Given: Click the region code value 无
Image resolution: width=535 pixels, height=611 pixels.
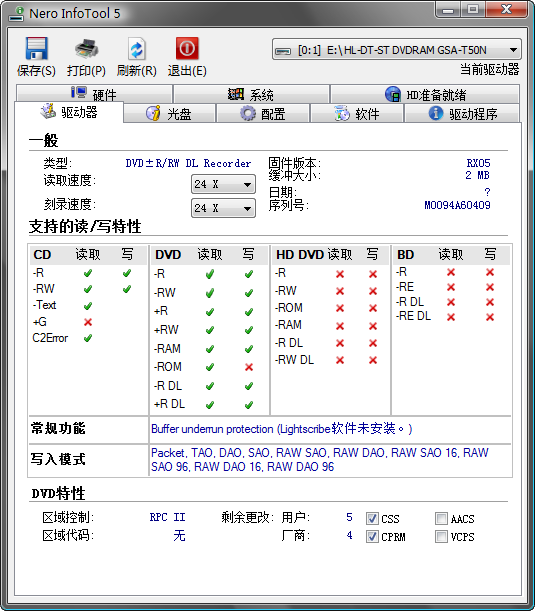Looking at the screenshot, I should click(179, 535).
